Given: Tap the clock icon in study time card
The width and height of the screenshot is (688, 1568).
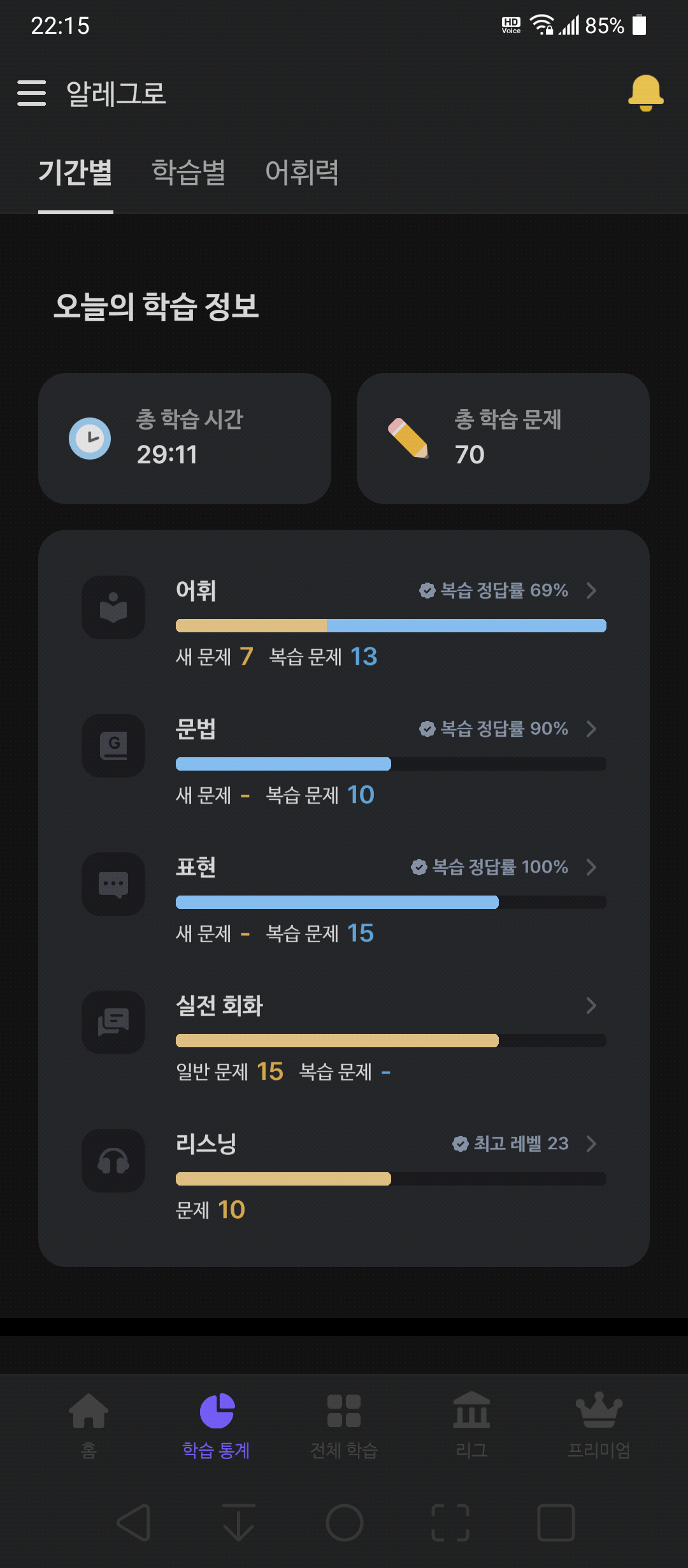Looking at the screenshot, I should tap(90, 439).
